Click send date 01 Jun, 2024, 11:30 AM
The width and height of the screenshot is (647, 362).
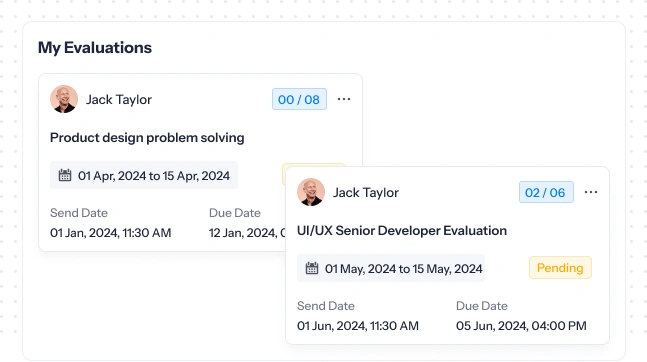pos(358,326)
